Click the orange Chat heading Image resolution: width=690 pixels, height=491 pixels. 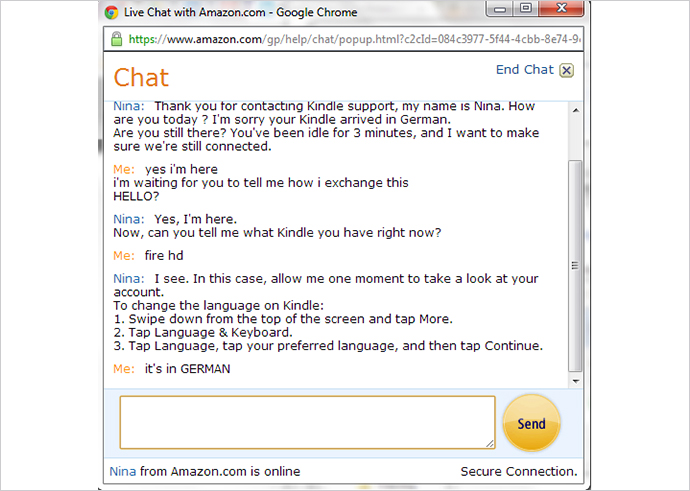pyautogui.click(x=141, y=78)
